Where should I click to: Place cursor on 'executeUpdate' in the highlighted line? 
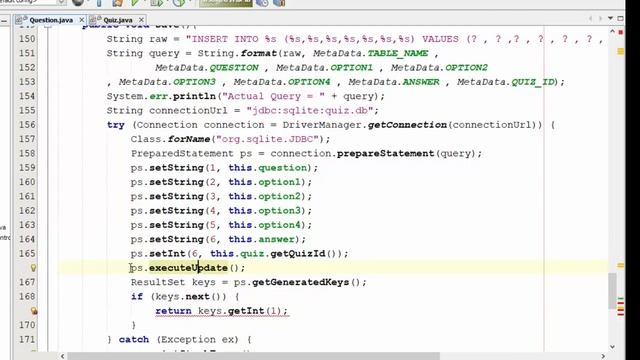(x=188, y=268)
